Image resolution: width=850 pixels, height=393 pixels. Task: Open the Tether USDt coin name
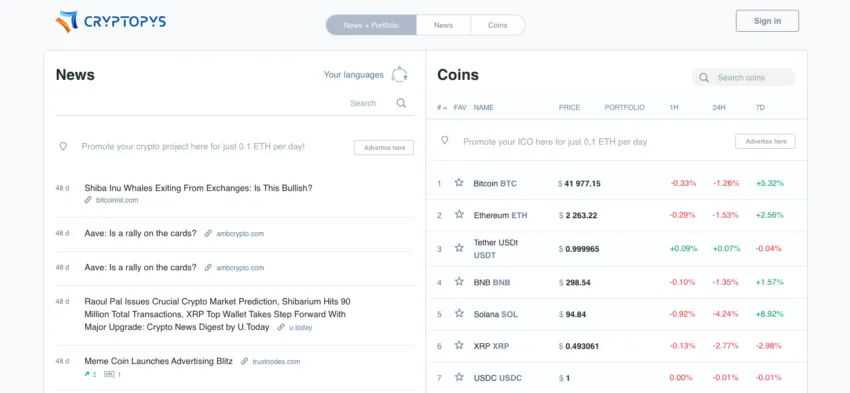tap(495, 249)
